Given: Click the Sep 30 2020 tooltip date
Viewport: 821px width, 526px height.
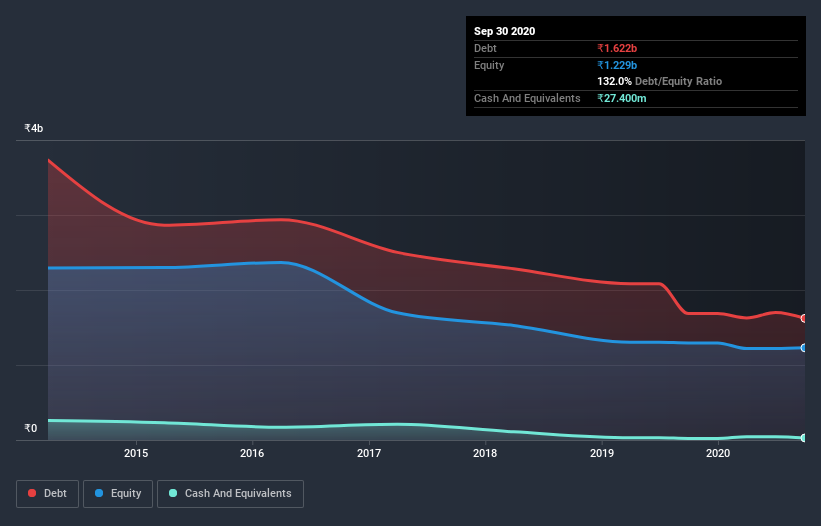Looking at the screenshot, I should [504, 31].
